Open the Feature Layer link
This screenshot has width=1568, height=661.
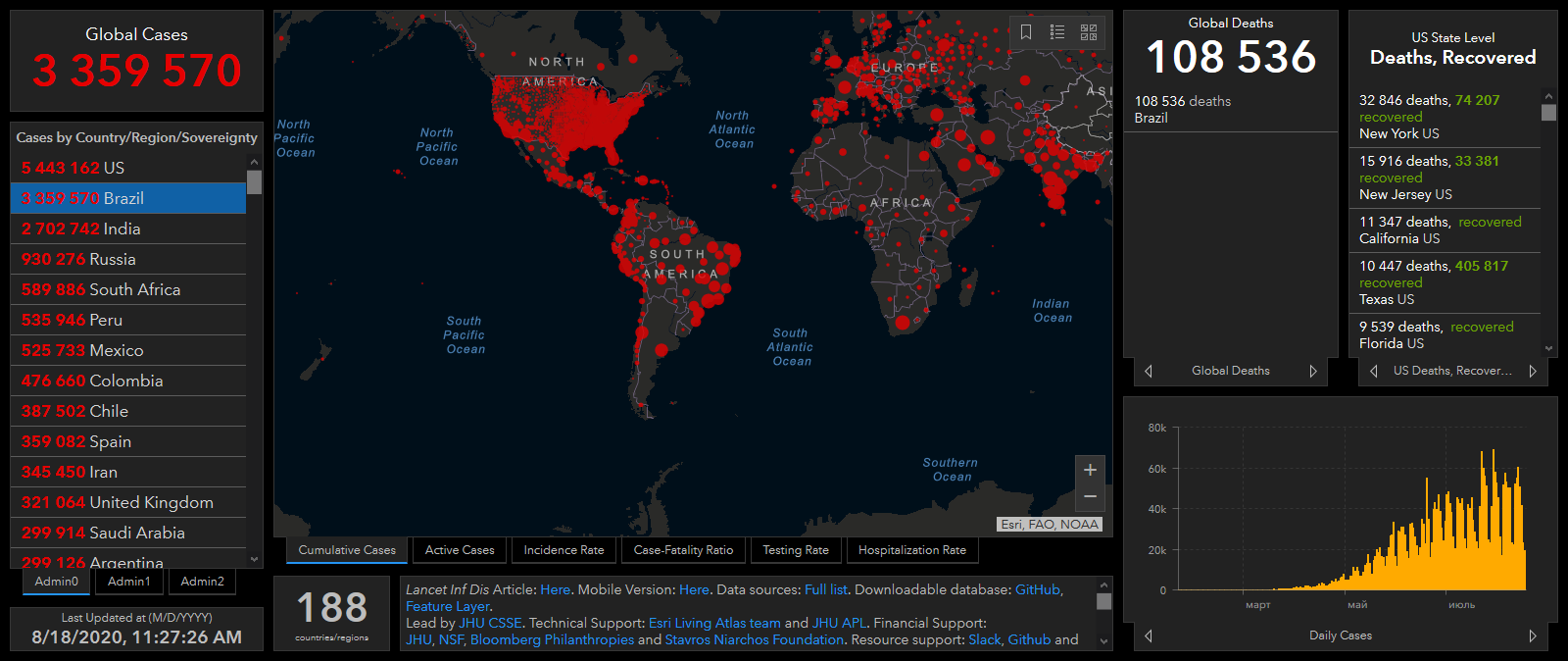pyautogui.click(x=447, y=606)
